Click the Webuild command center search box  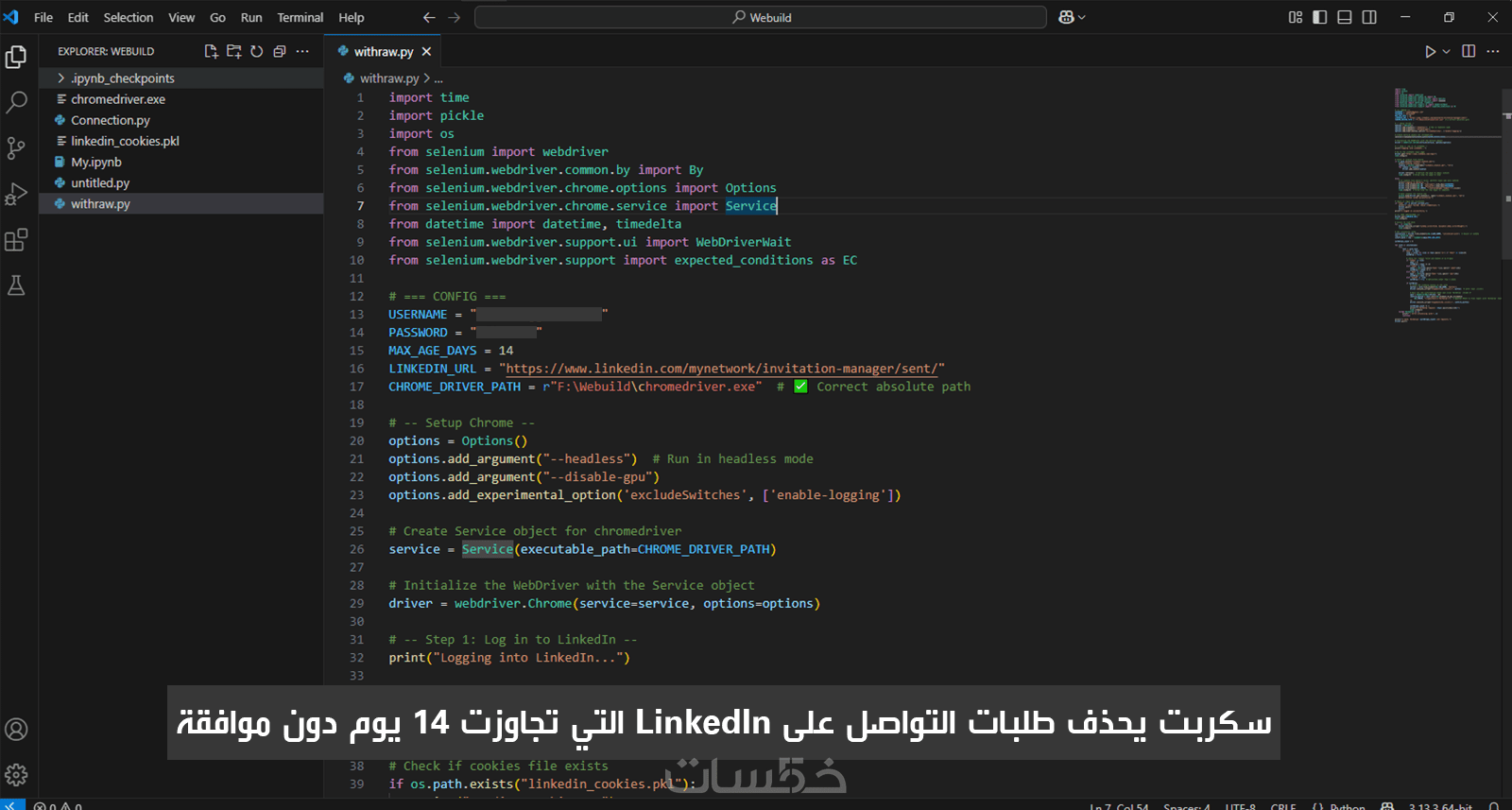tap(761, 17)
